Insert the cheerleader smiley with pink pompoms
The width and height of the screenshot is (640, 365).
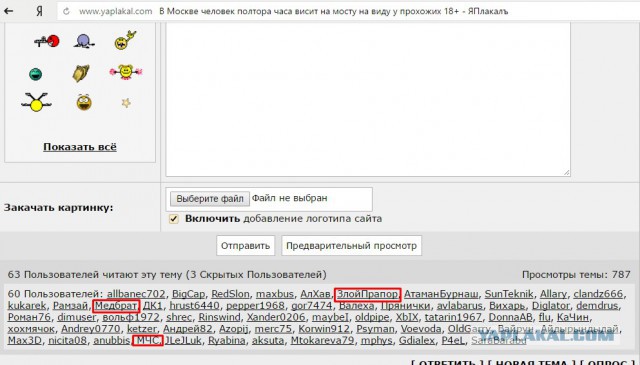[x=126, y=72]
